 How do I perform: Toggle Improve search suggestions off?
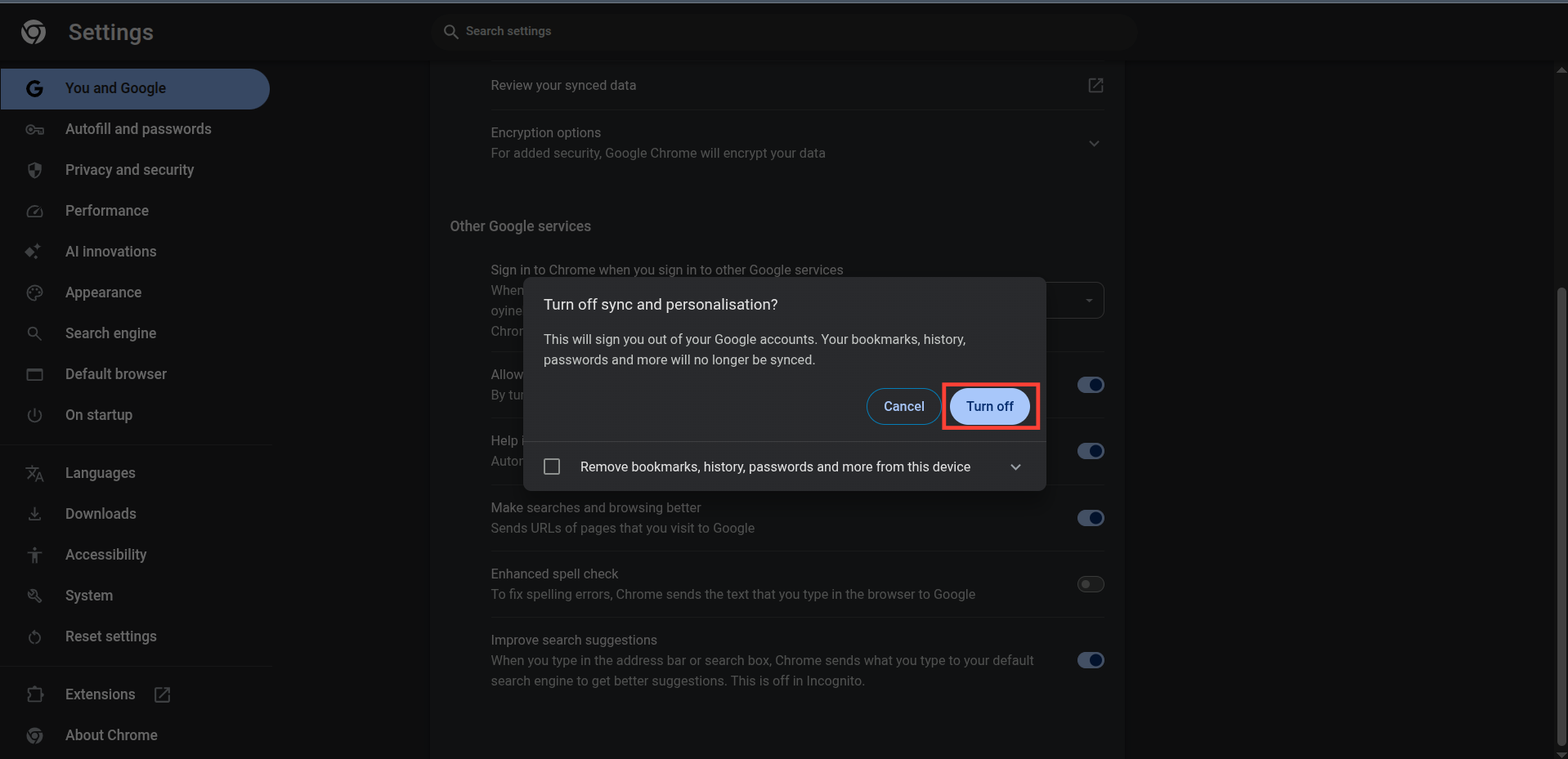tap(1091, 660)
